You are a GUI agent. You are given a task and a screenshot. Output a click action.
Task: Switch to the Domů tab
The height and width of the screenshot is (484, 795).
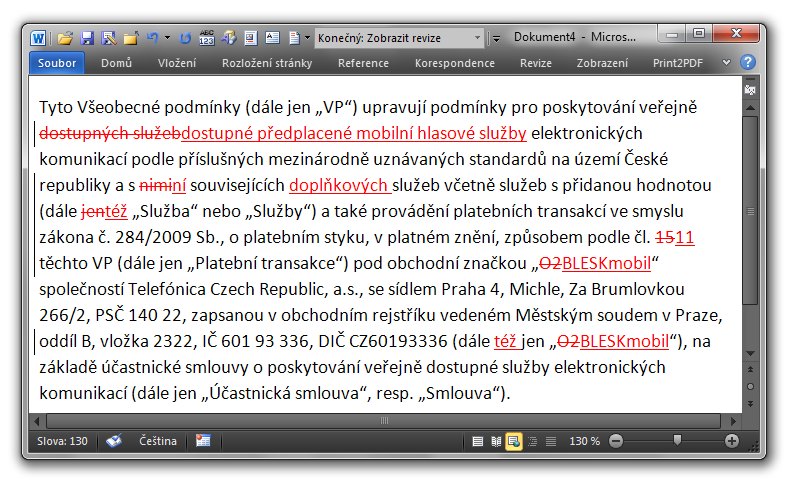point(116,63)
